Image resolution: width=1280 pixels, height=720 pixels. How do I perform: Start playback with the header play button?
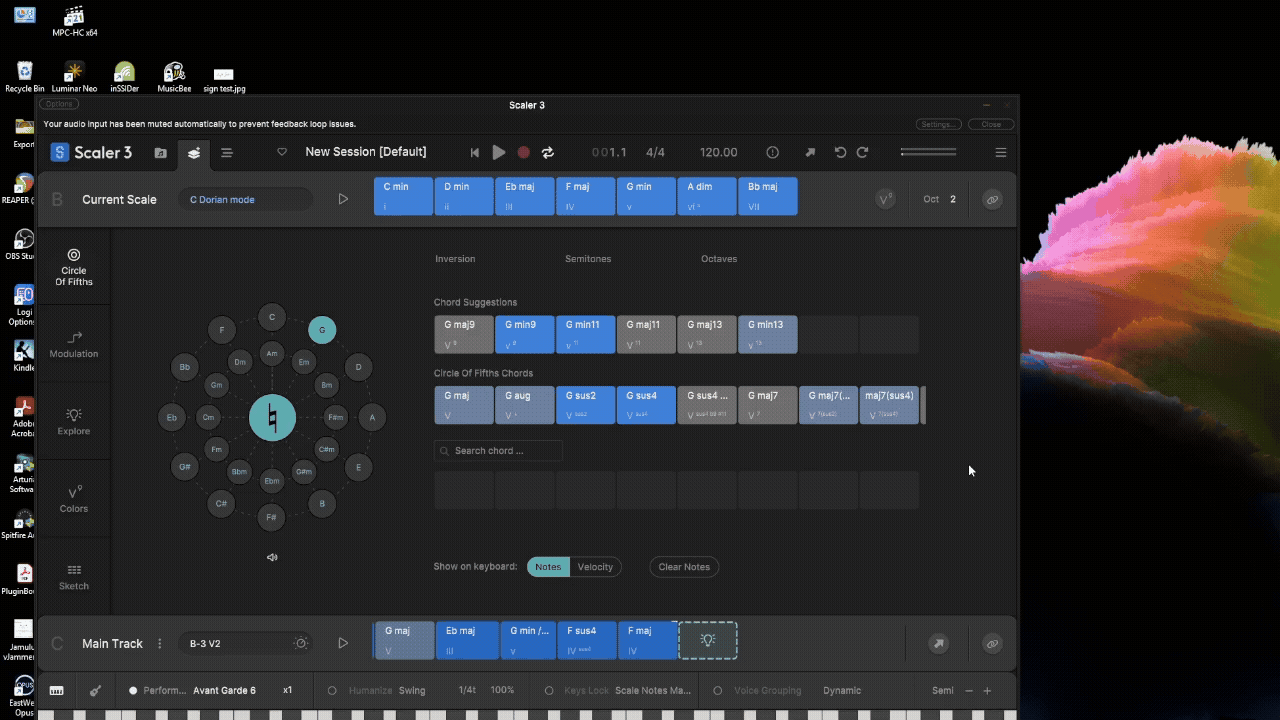[499, 153]
